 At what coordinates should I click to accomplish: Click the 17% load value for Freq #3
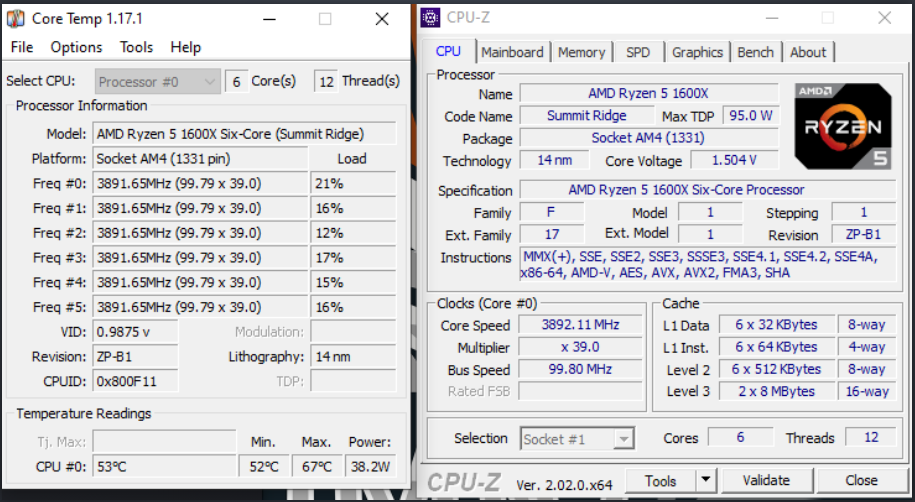point(353,257)
